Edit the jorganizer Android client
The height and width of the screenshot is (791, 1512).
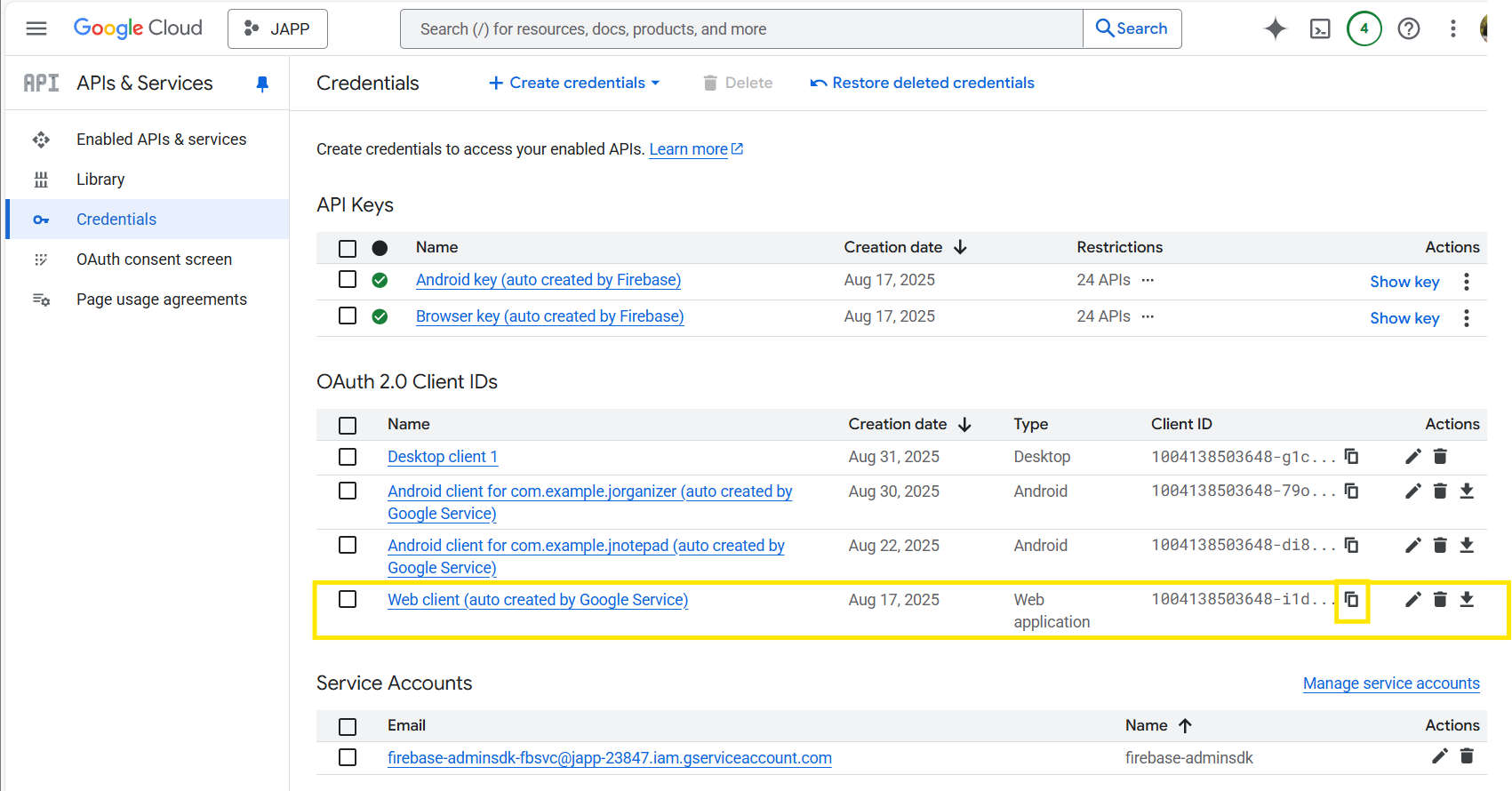(x=1413, y=491)
